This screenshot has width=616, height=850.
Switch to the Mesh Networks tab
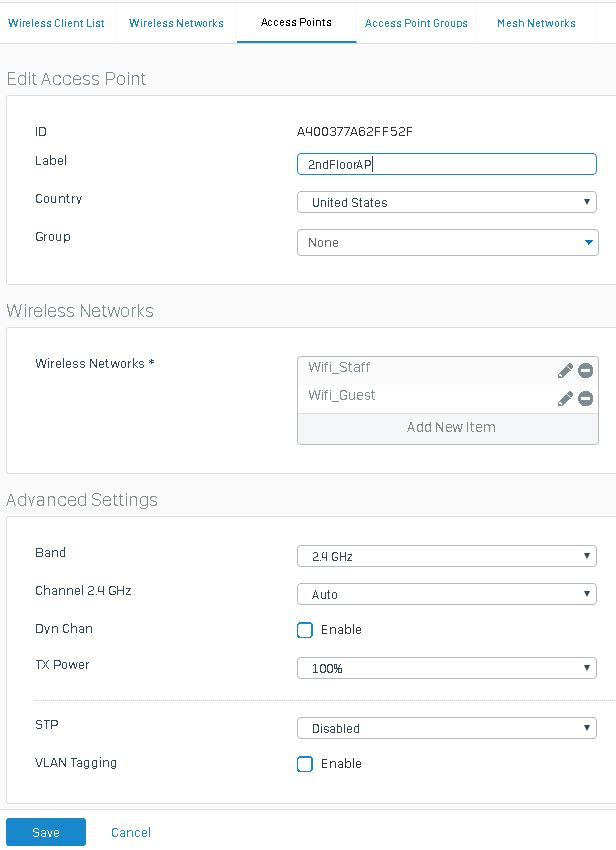pyautogui.click(x=536, y=23)
